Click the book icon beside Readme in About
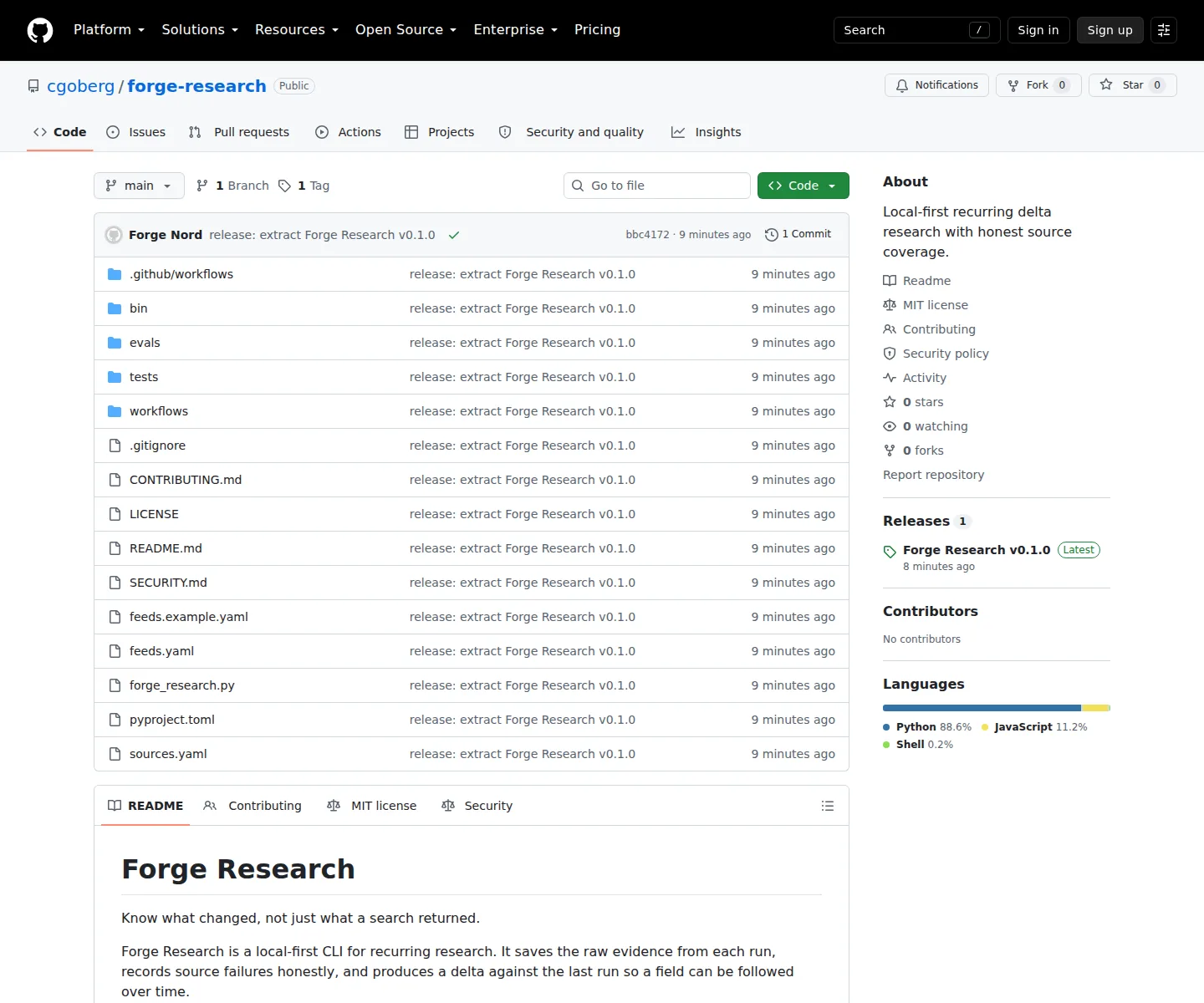The image size is (1204, 1003). click(x=890, y=281)
